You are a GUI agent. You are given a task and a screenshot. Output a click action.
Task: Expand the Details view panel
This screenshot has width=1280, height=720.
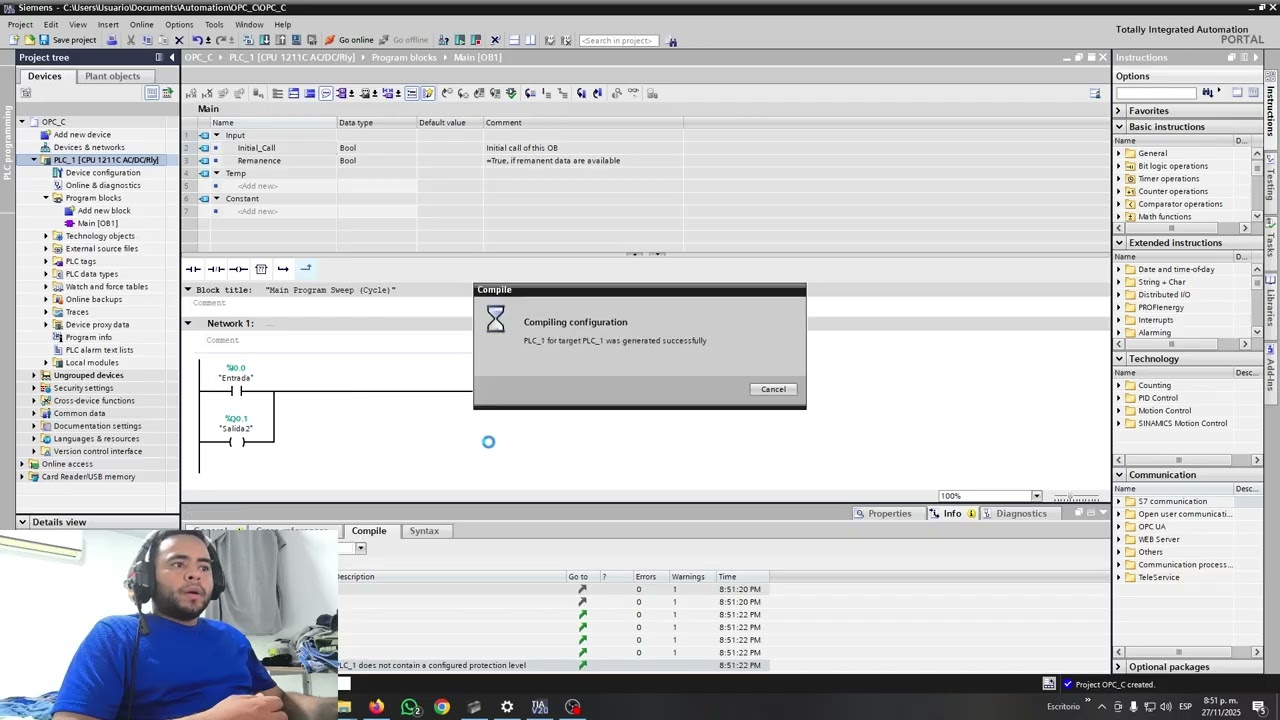tap(22, 522)
